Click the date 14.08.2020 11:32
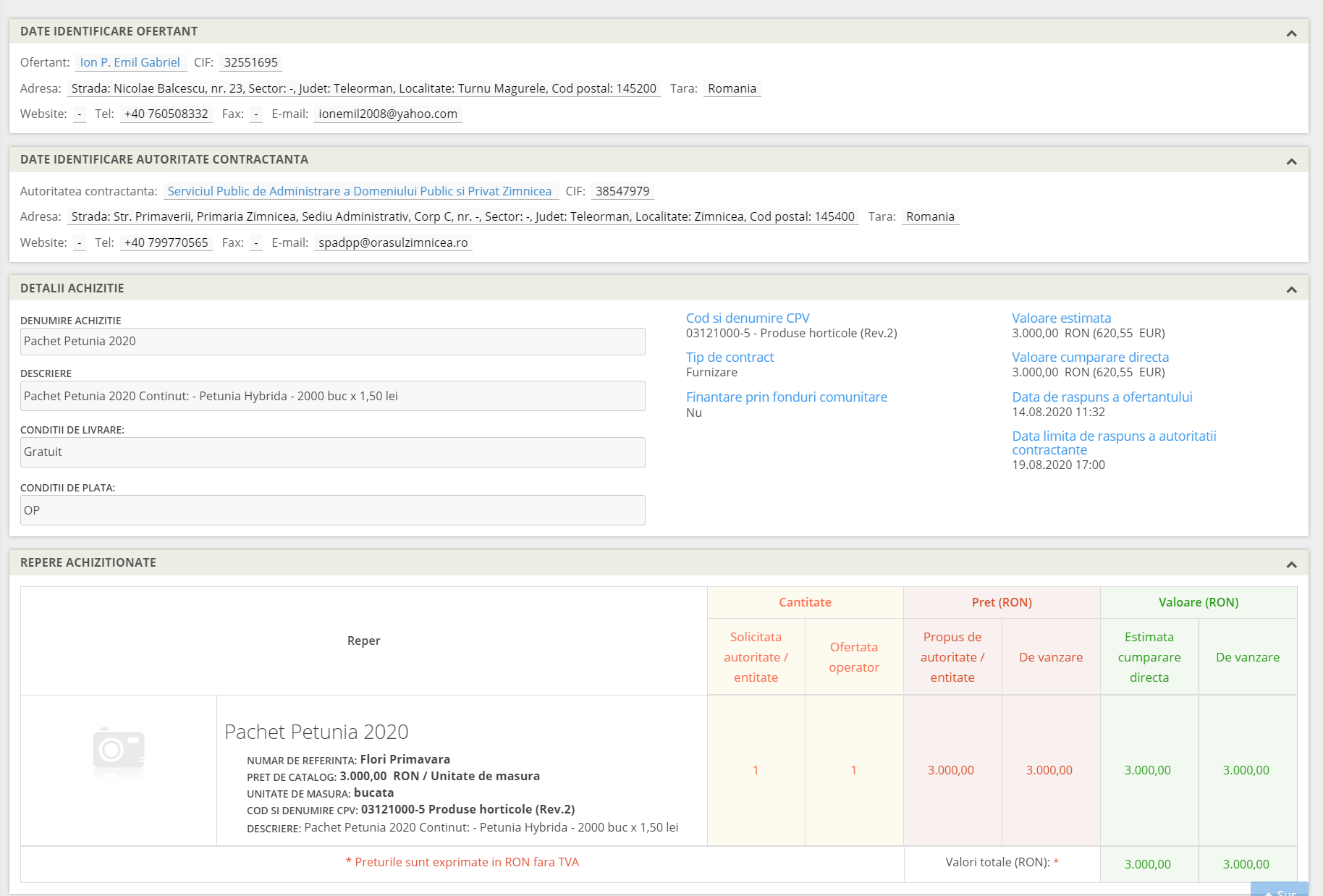Screen dimensions: 1323x896 (x=1059, y=412)
